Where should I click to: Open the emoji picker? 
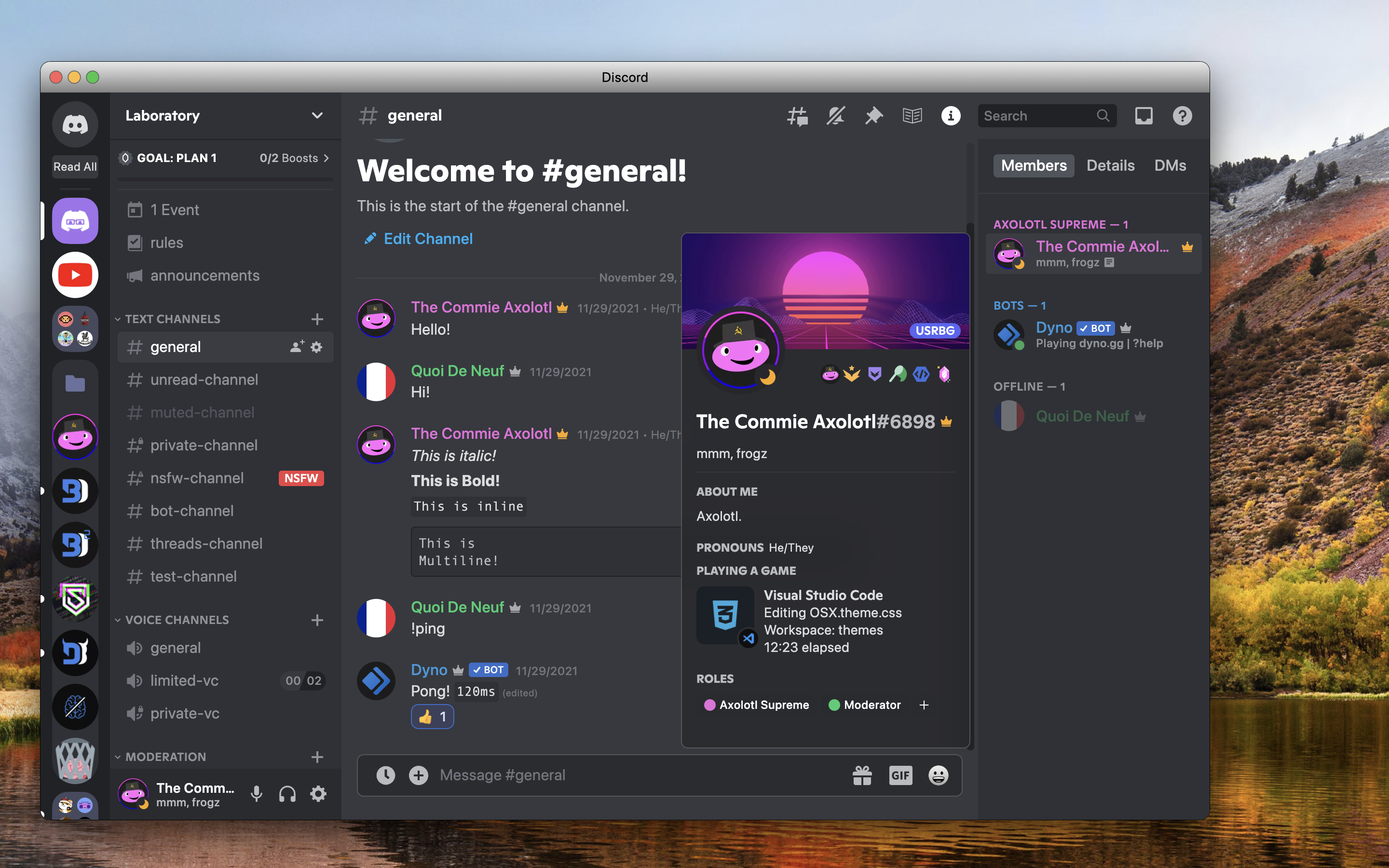pos(937,775)
